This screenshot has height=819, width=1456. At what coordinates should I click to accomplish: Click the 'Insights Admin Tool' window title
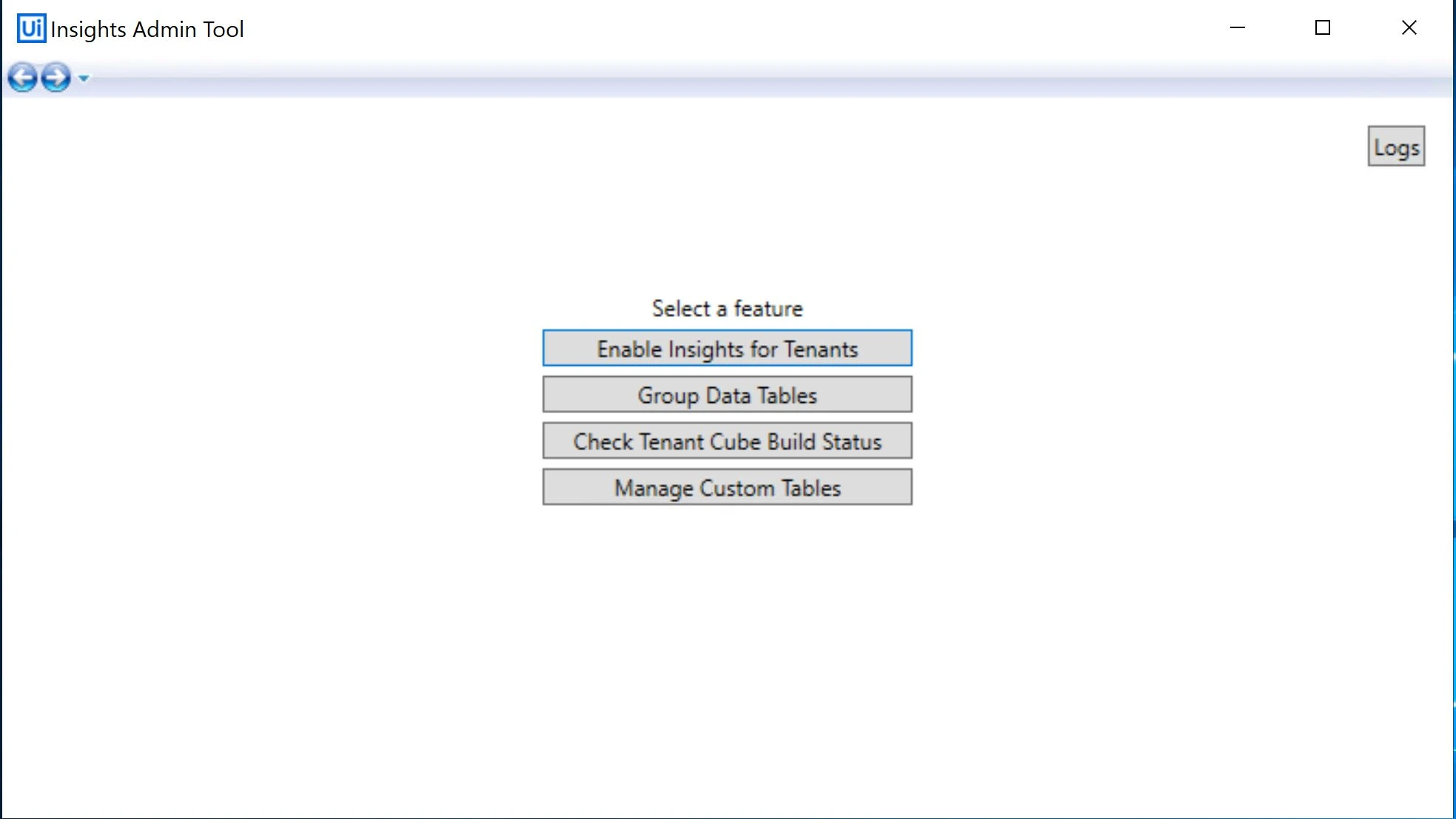[x=147, y=29]
